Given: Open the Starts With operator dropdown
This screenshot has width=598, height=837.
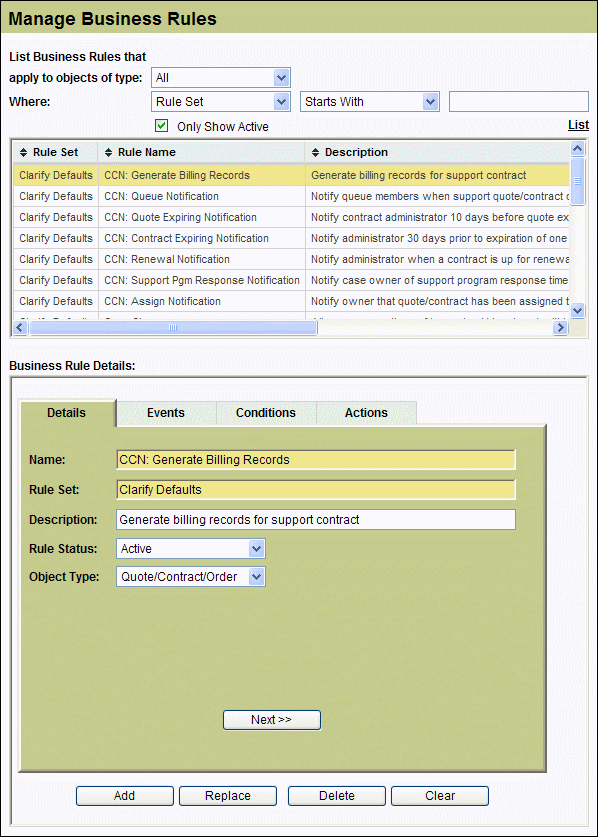Looking at the screenshot, I should click(370, 101).
